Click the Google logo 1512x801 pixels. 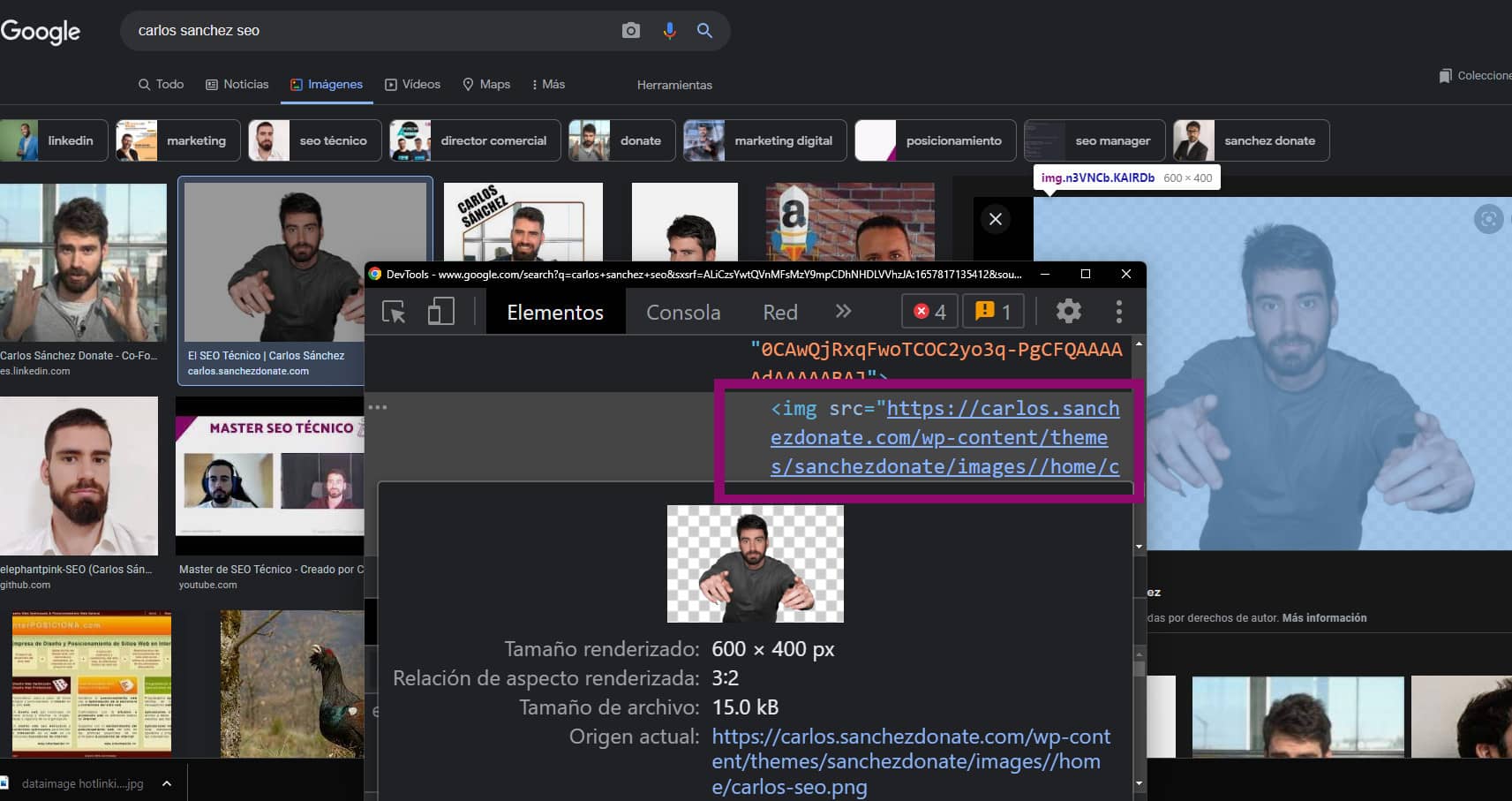41,32
